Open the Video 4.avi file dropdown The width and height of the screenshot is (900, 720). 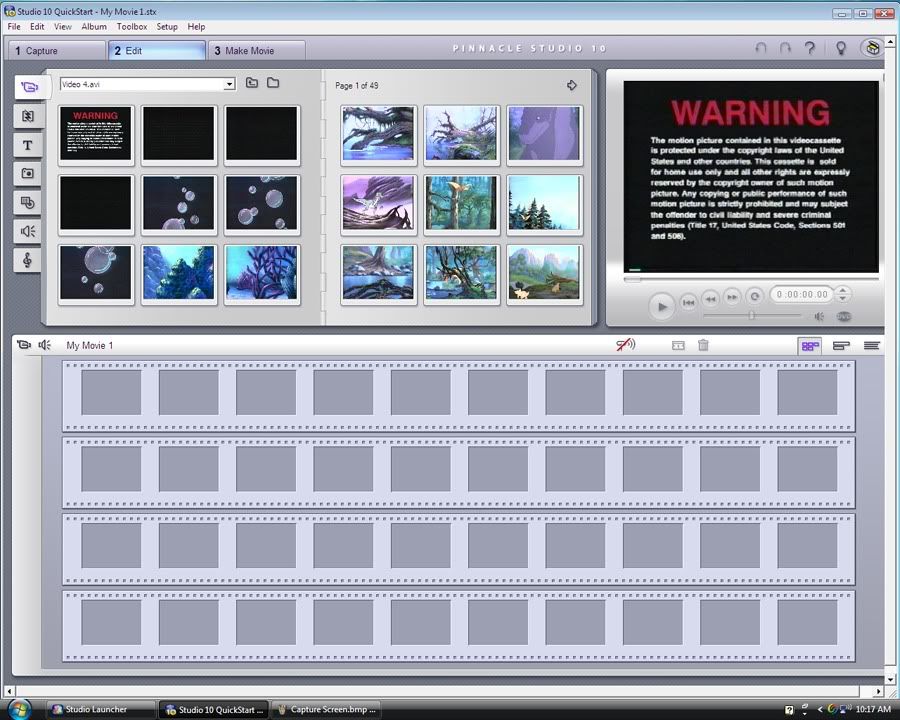coord(229,84)
